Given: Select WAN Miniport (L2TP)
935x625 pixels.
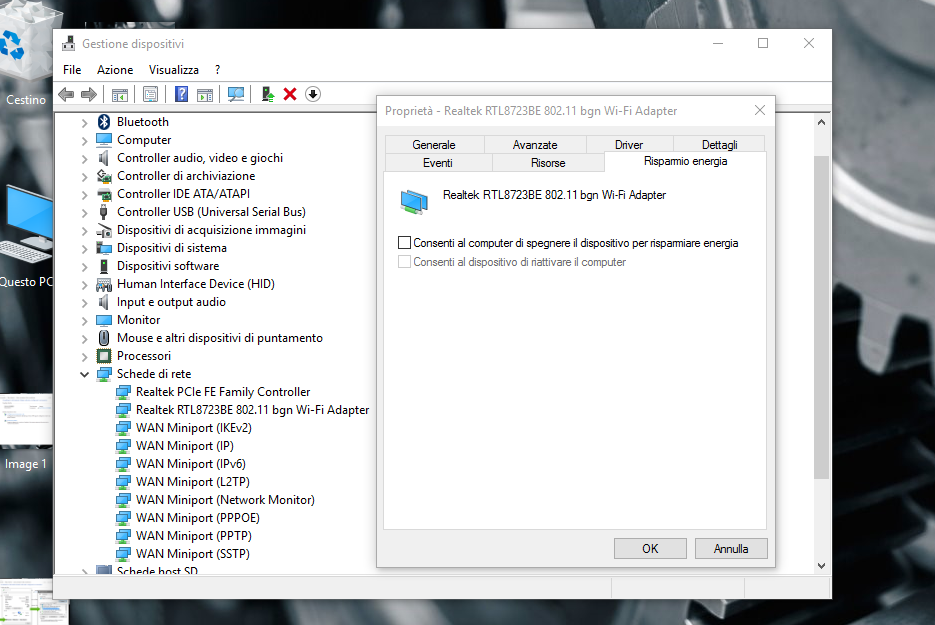Looking at the screenshot, I should coord(193,482).
